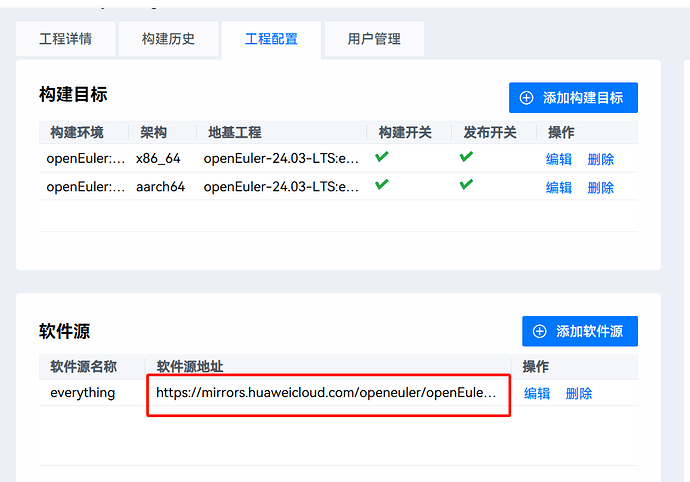
Task: Edit the aarch64 build target
Action: [x=559, y=187]
